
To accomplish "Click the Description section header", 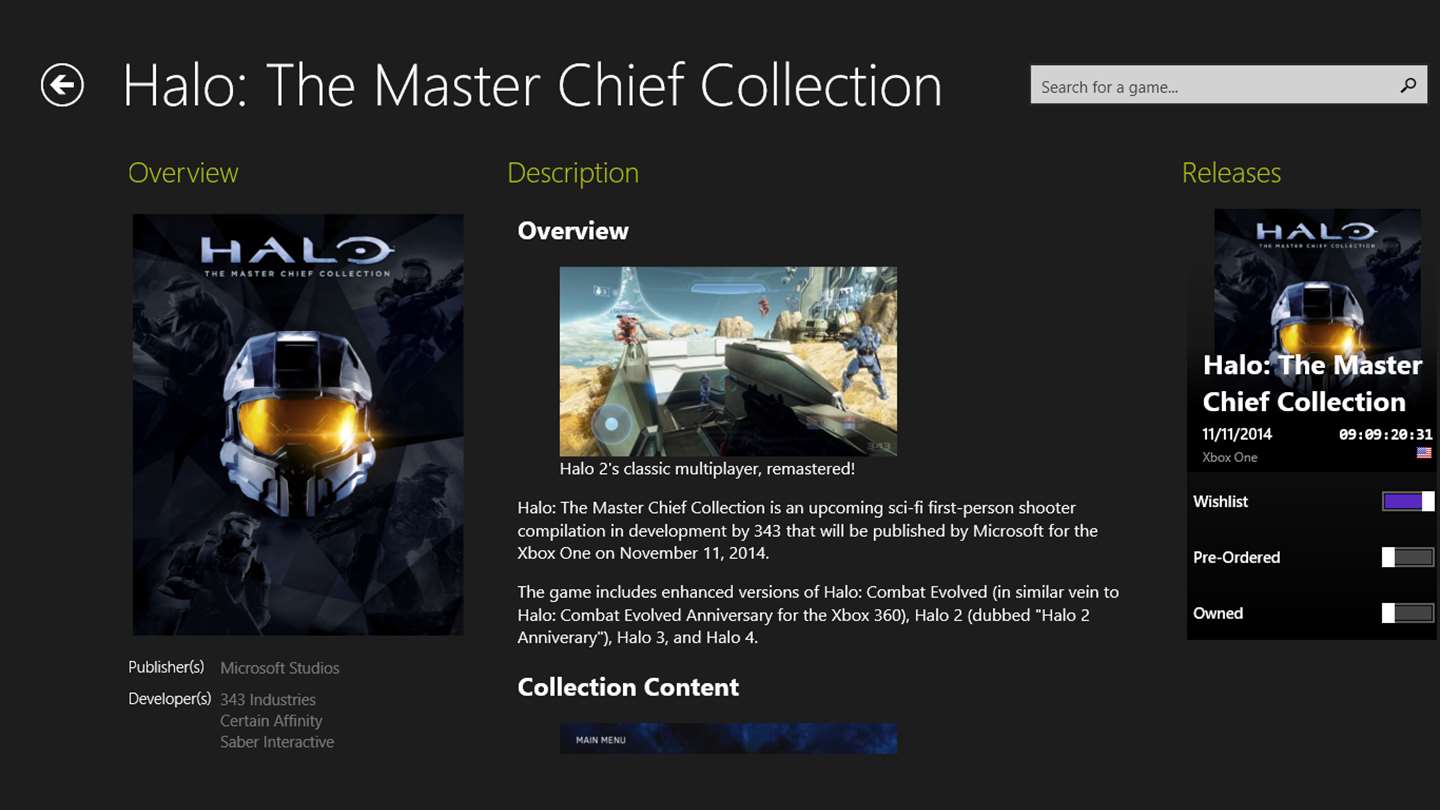I will (x=573, y=173).
